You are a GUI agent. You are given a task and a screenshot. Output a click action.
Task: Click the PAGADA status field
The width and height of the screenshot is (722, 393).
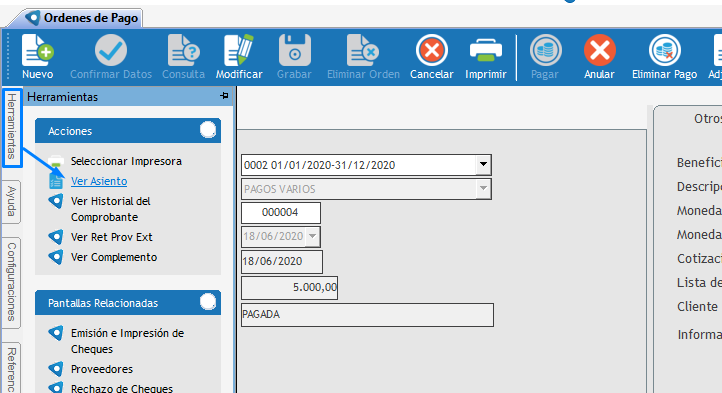[x=367, y=315]
